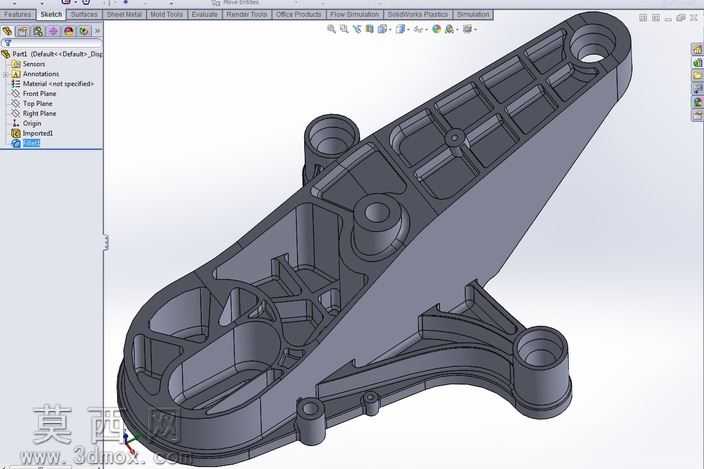
Task: Open the File Explorer task pane tab
Action: click(697, 76)
